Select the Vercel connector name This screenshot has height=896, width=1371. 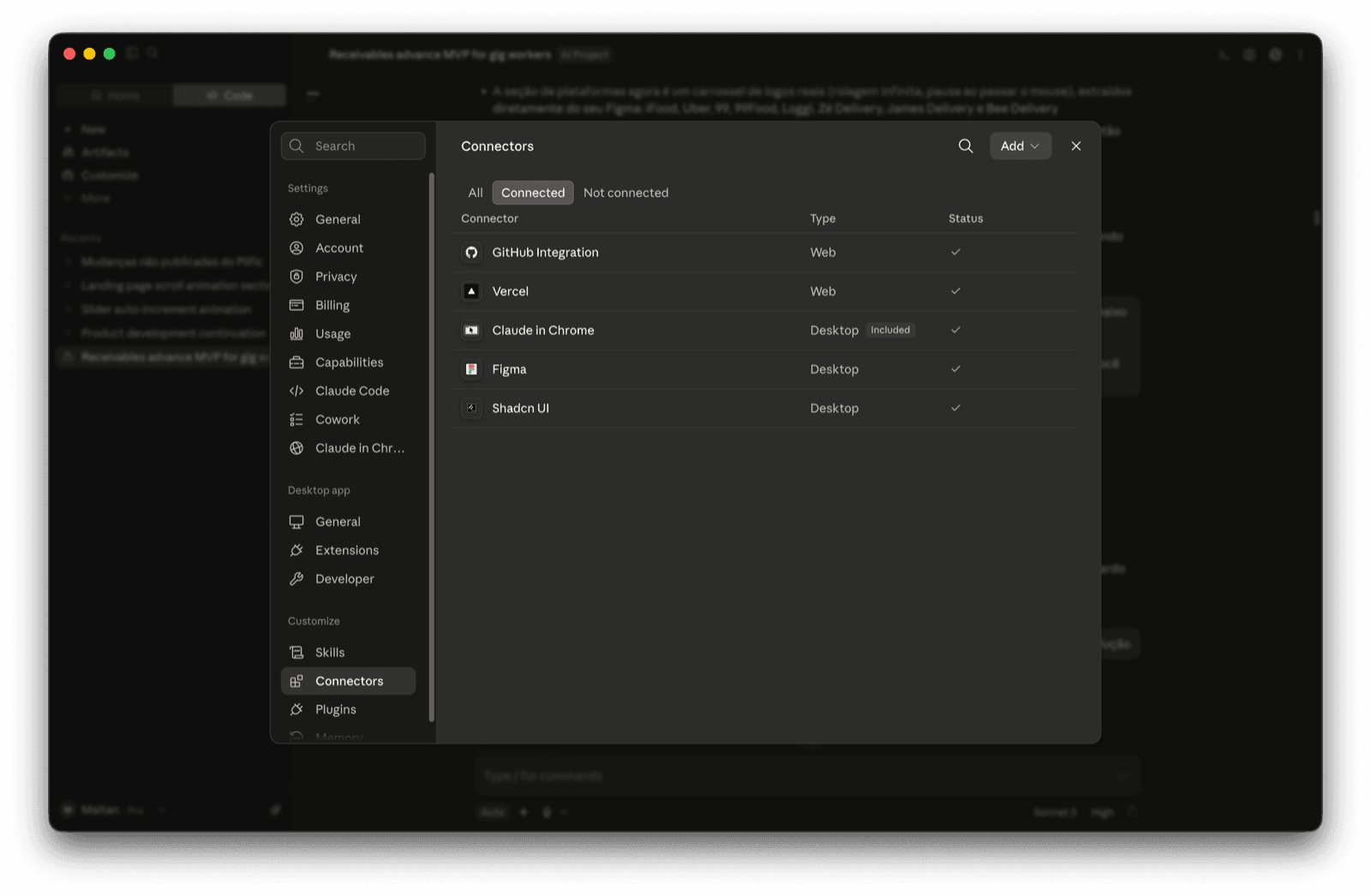click(510, 291)
